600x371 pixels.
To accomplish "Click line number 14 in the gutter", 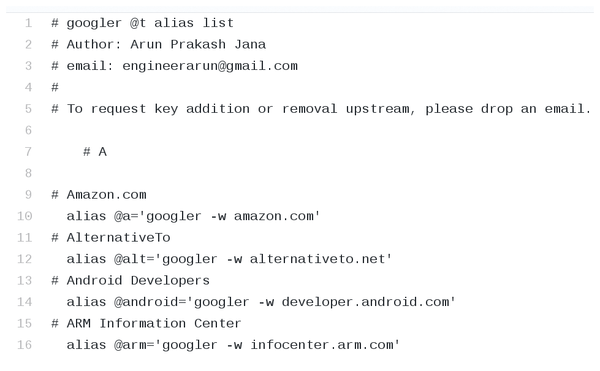I will 25,302.
